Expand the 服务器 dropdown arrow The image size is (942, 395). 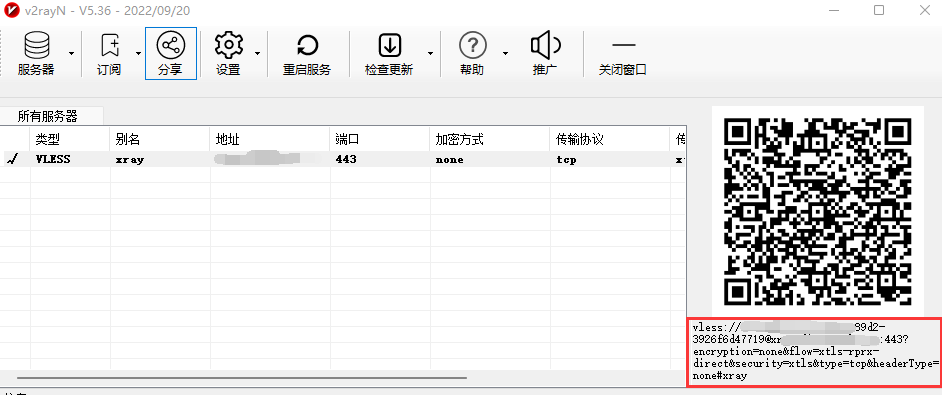tap(71, 54)
